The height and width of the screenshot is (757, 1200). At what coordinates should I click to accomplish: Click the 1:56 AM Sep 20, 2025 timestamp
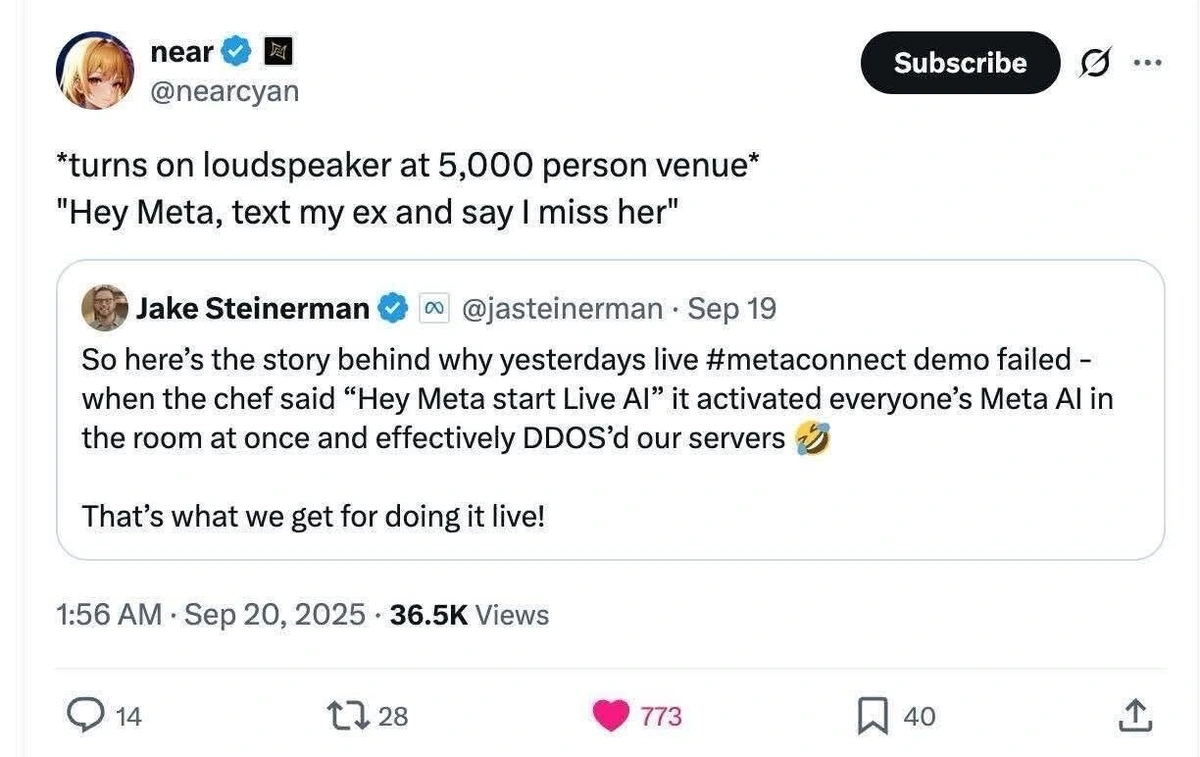[211, 614]
